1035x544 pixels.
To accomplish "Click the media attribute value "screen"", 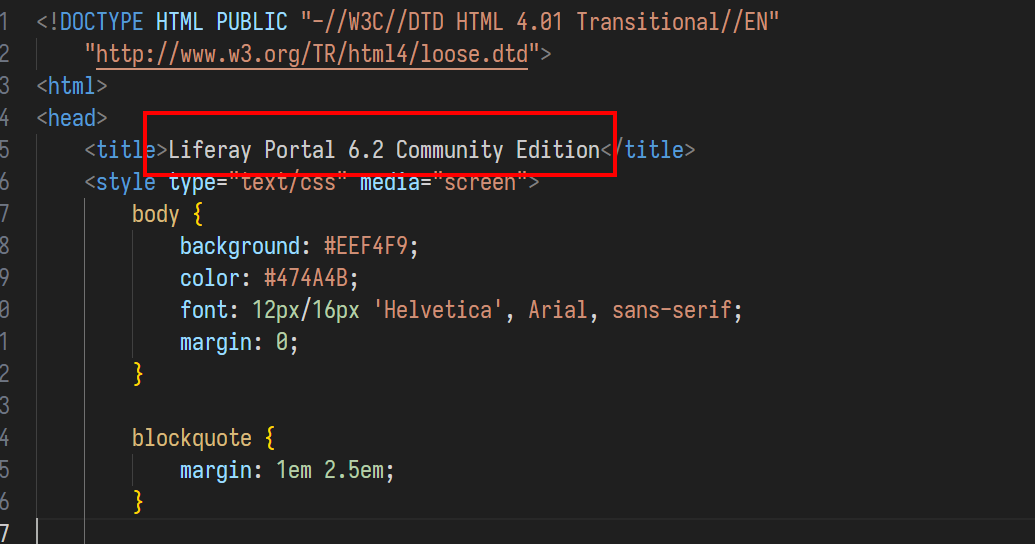I will pos(480,182).
